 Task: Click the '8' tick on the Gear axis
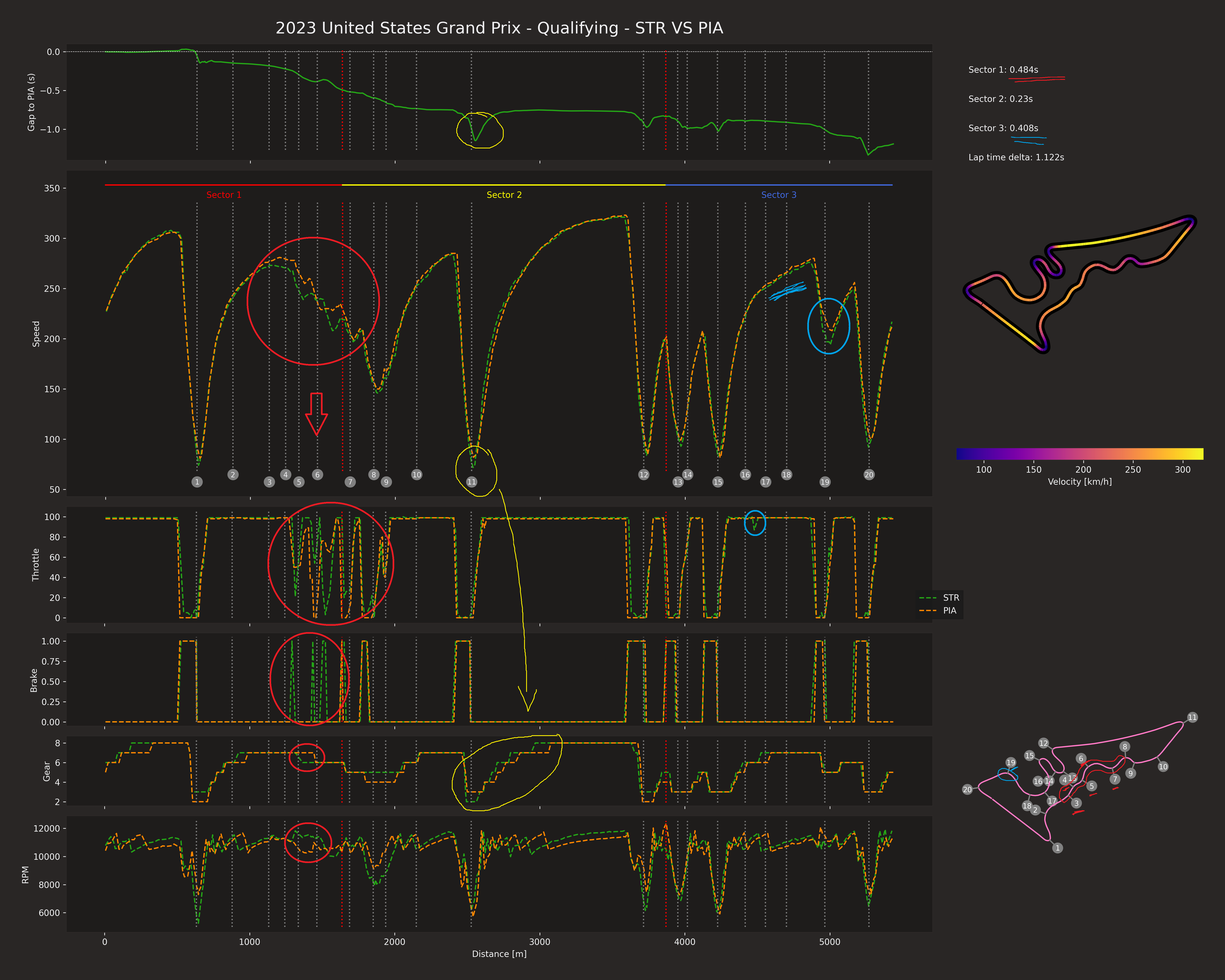click(x=57, y=743)
